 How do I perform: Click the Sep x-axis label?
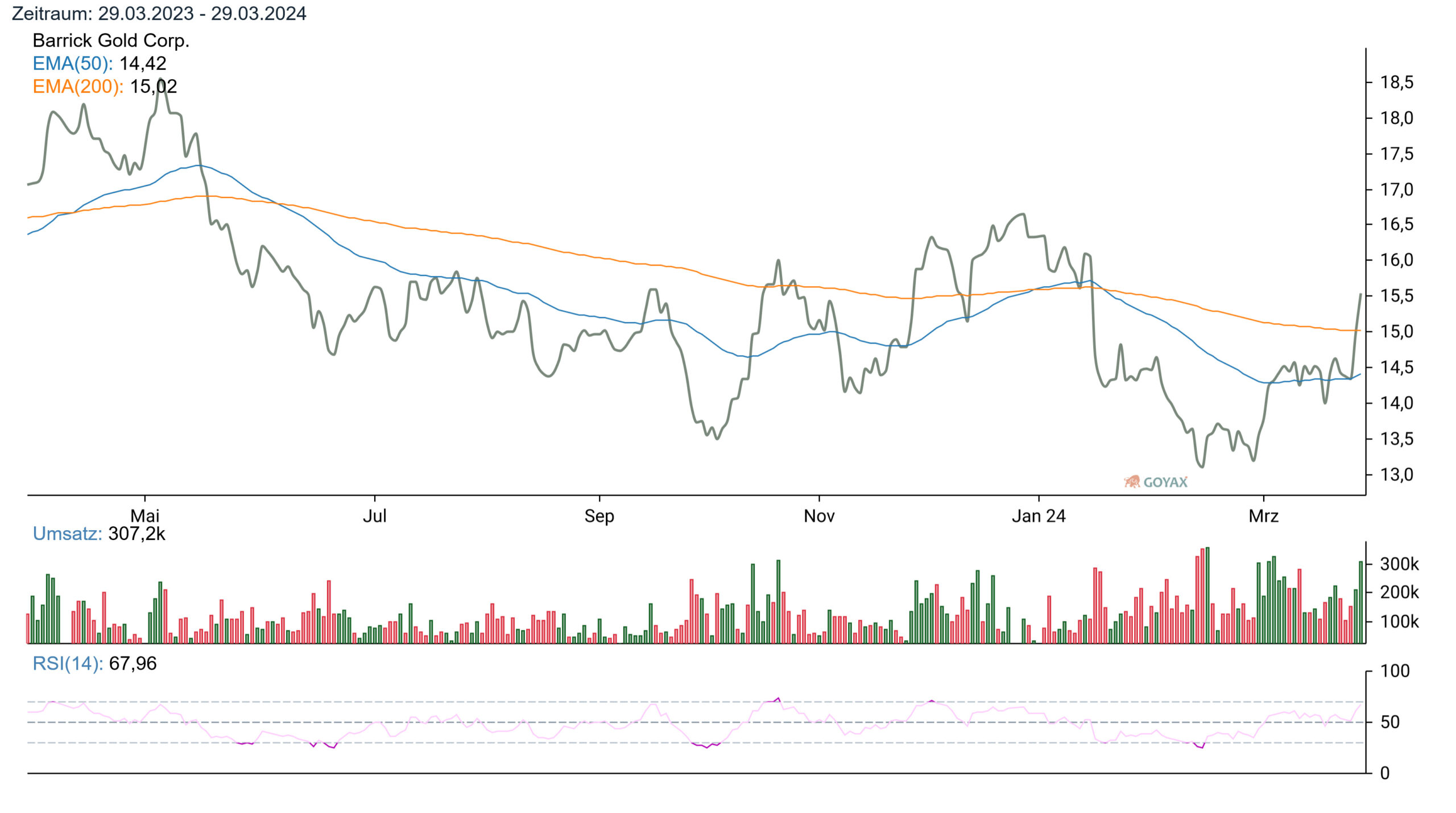599,516
